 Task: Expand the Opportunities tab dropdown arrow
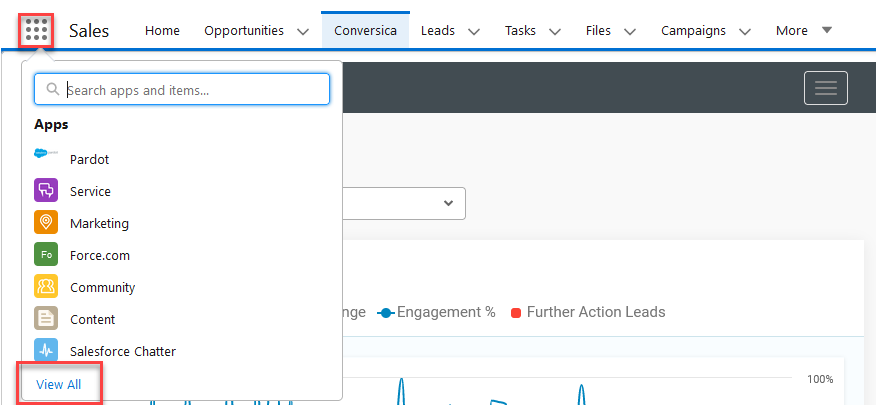[303, 31]
